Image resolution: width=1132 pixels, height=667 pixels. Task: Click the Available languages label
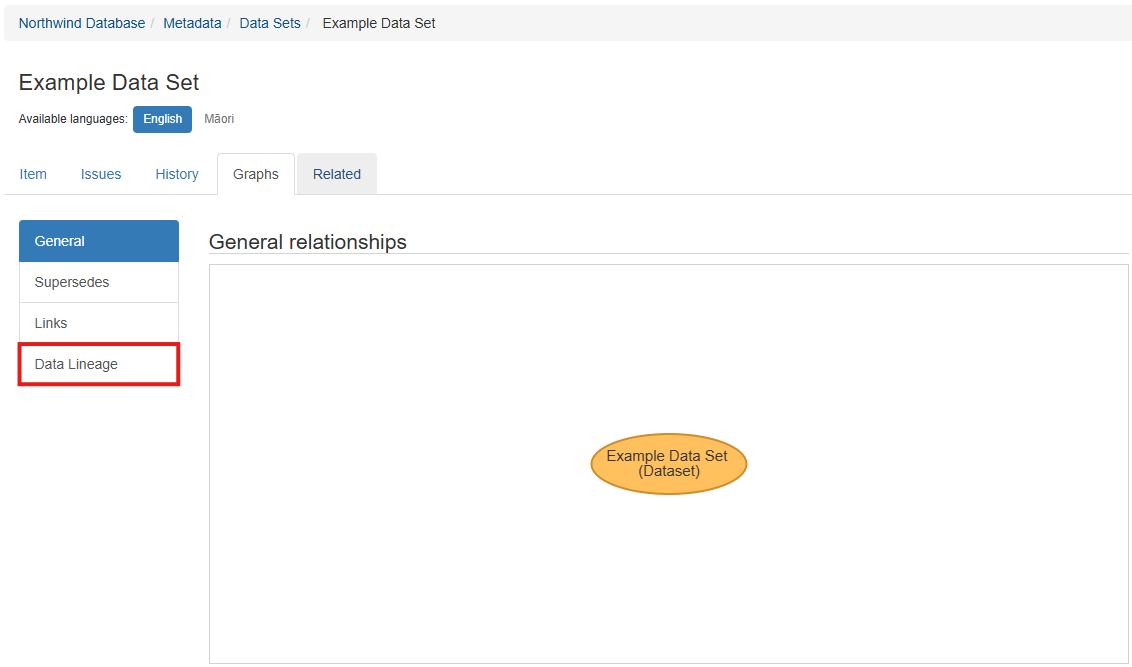[x=73, y=119]
